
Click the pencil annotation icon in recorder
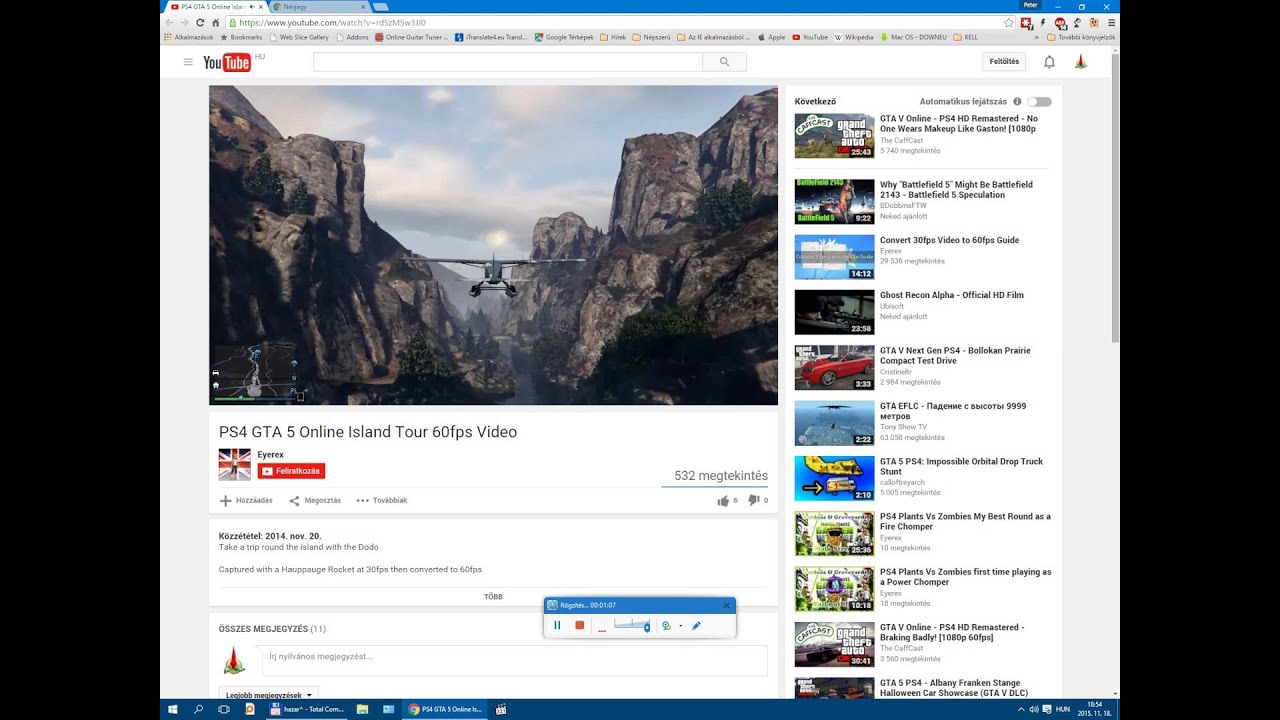click(x=696, y=625)
